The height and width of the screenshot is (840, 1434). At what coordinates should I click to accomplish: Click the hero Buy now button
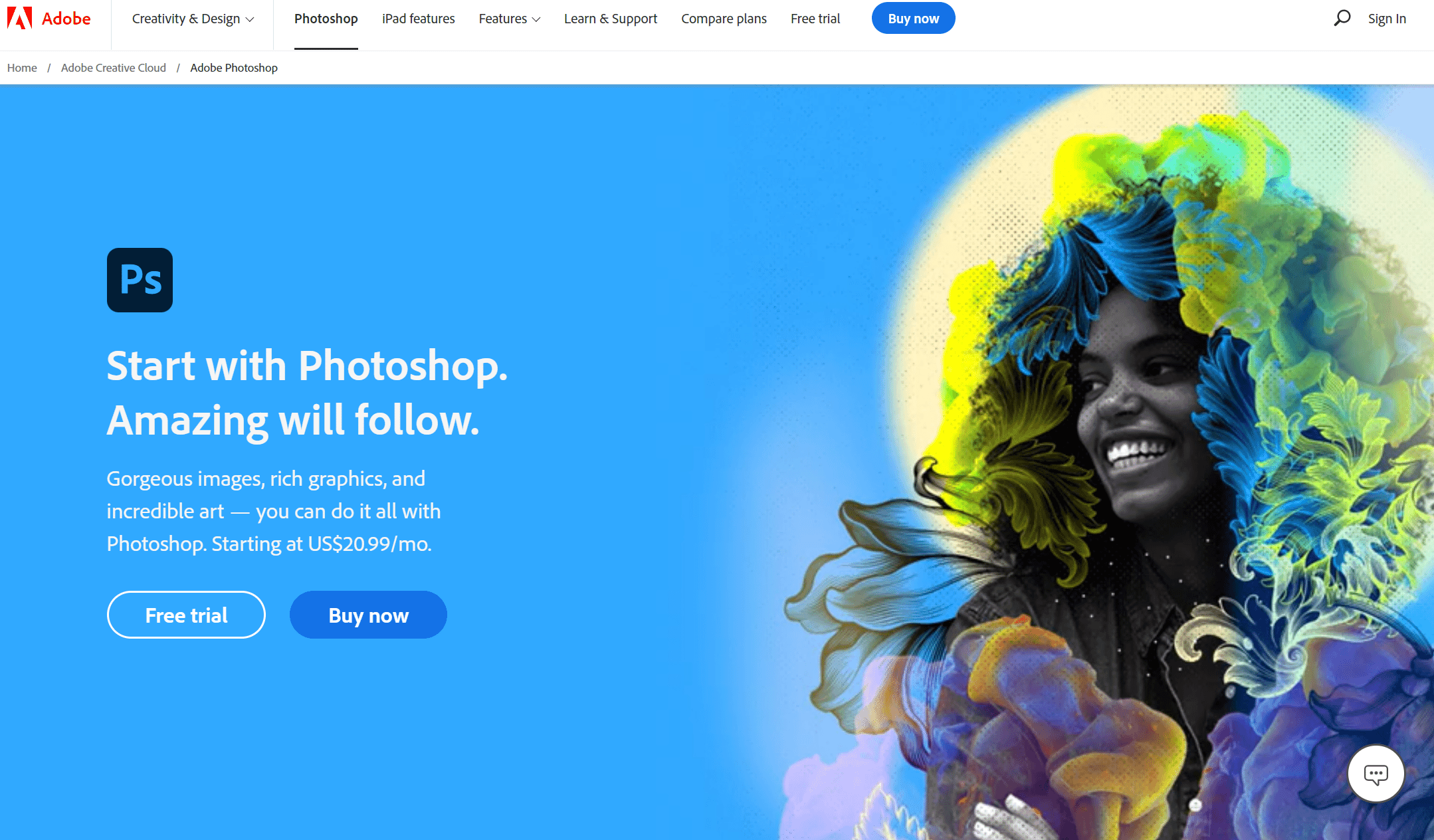(368, 615)
